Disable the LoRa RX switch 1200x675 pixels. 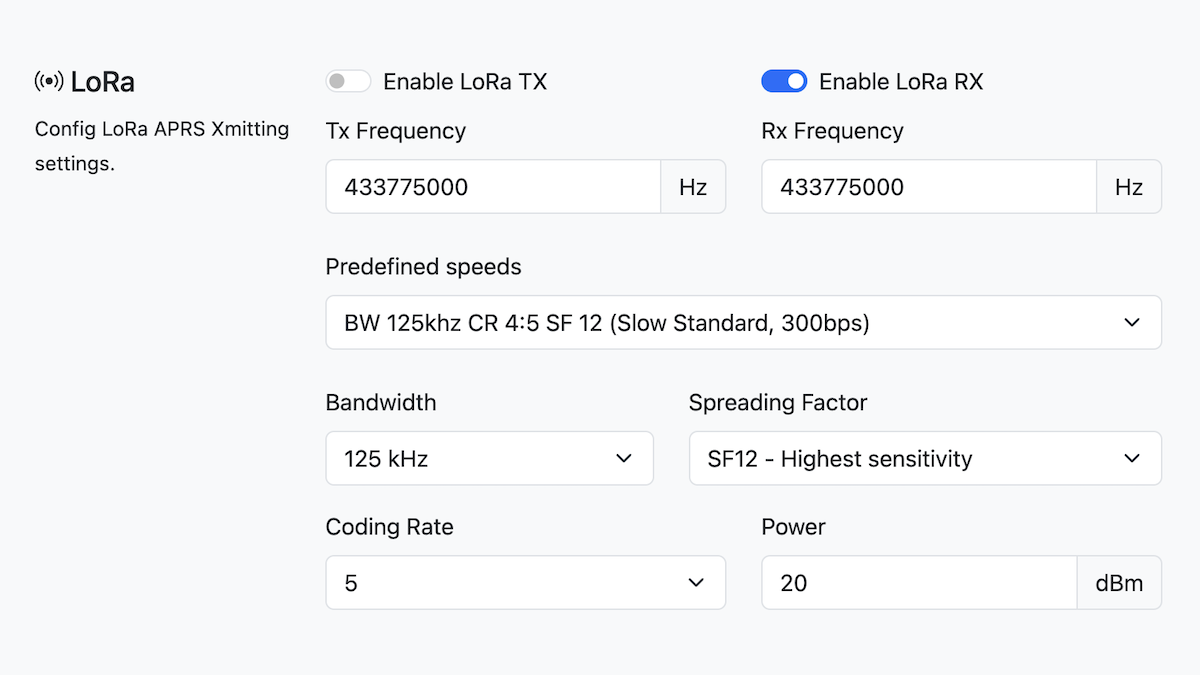(784, 81)
